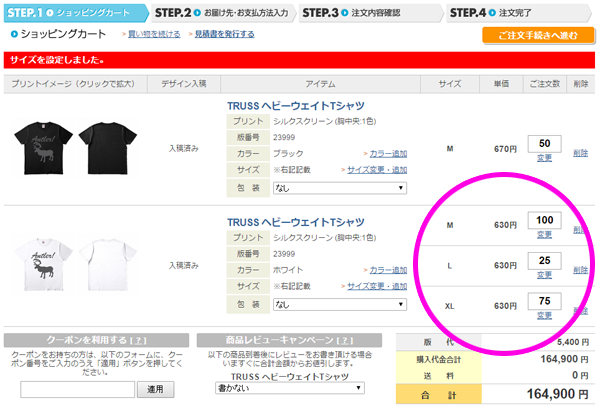Enlarge the black T-shirt back image
Image resolution: width=600 pixels, height=406 pixels.
pyautogui.click(x=108, y=148)
